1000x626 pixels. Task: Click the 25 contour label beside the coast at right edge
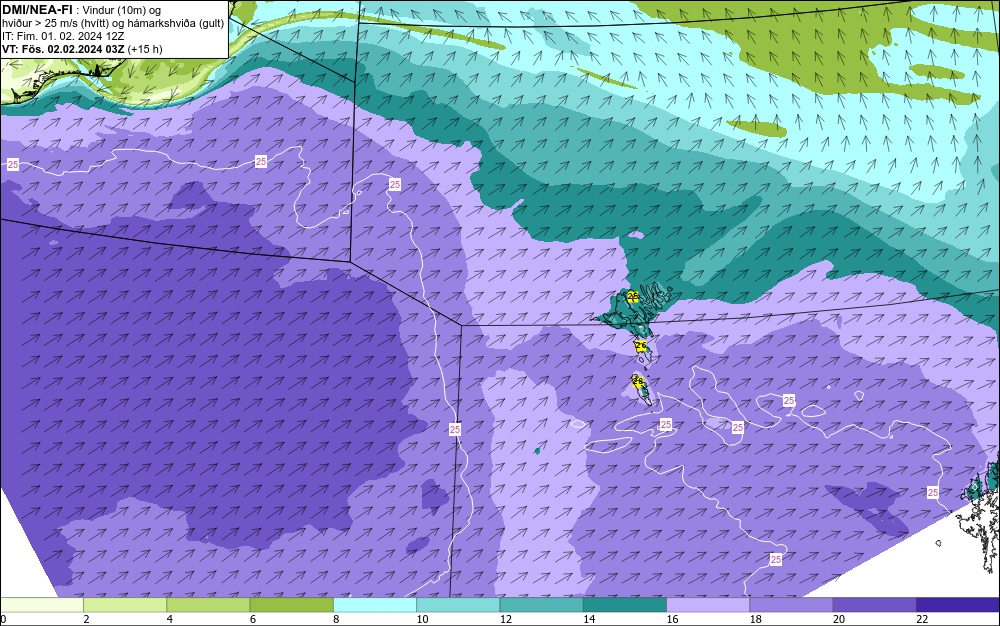coord(932,492)
